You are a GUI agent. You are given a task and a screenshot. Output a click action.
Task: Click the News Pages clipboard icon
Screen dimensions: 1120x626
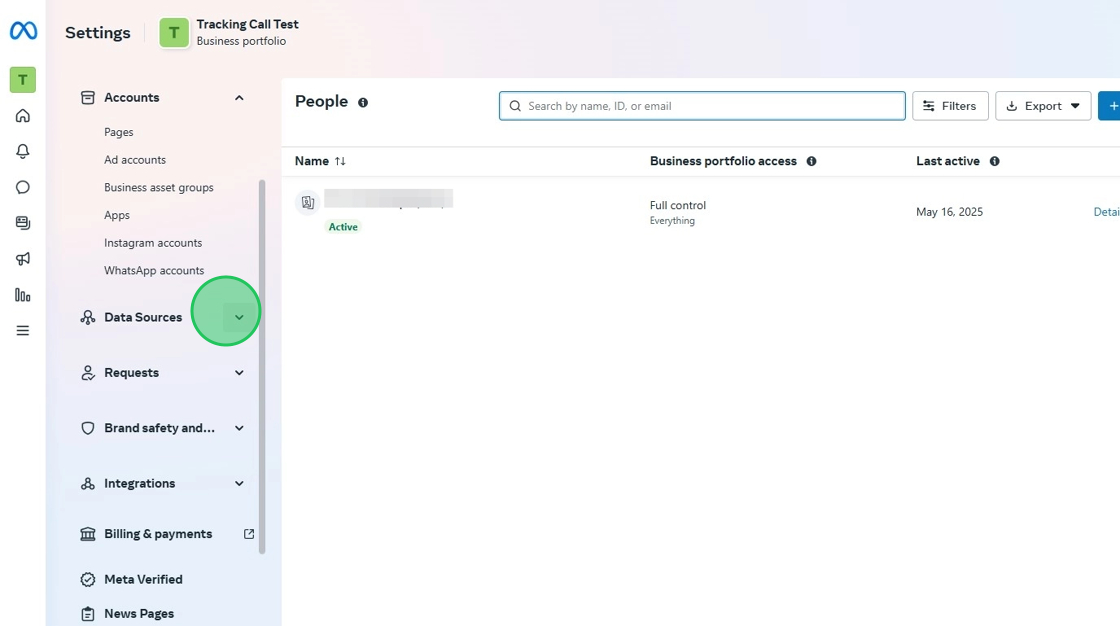click(x=88, y=614)
